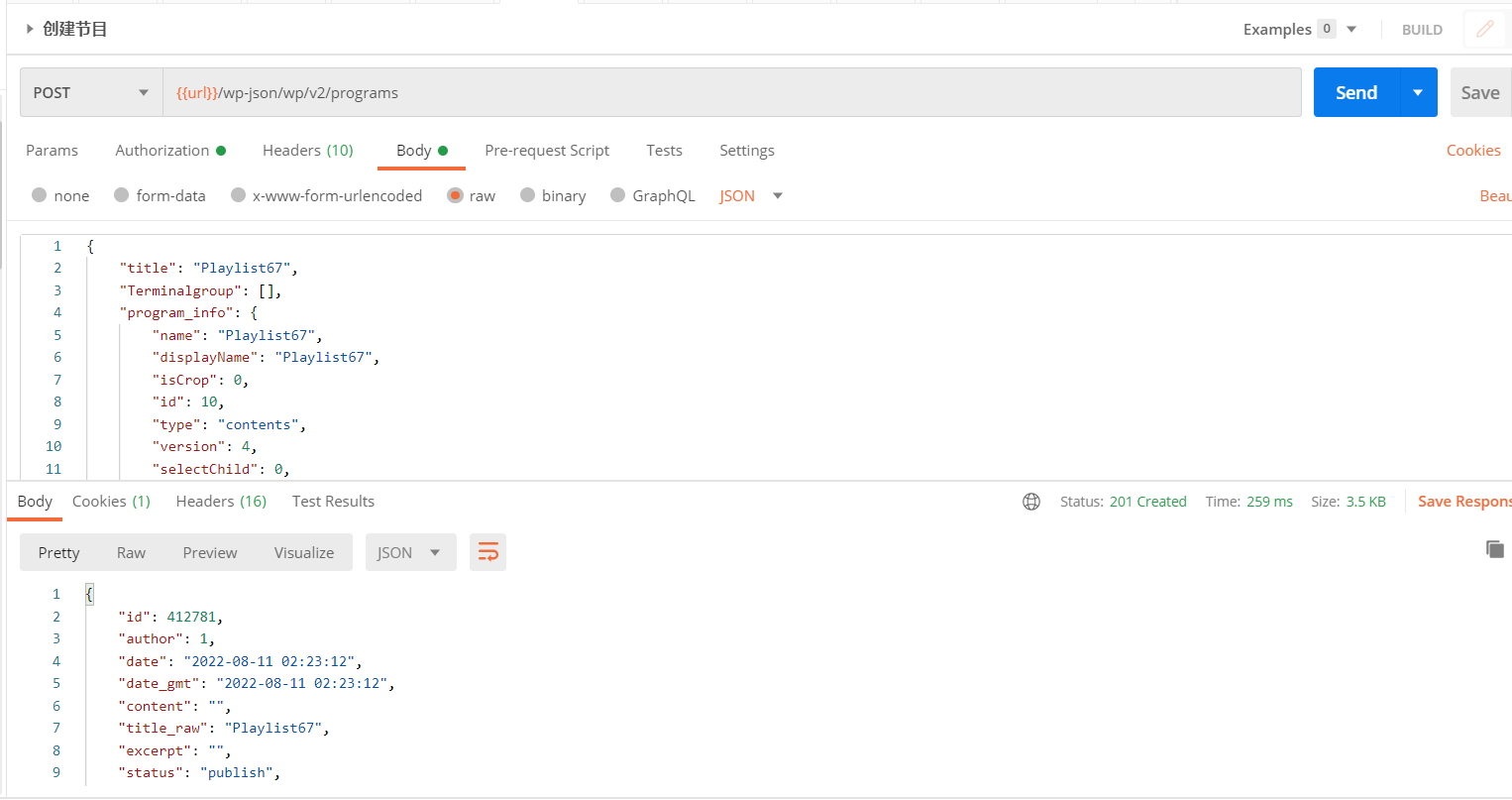Click the globe network icon beside Status

pyautogui.click(x=1031, y=502)
